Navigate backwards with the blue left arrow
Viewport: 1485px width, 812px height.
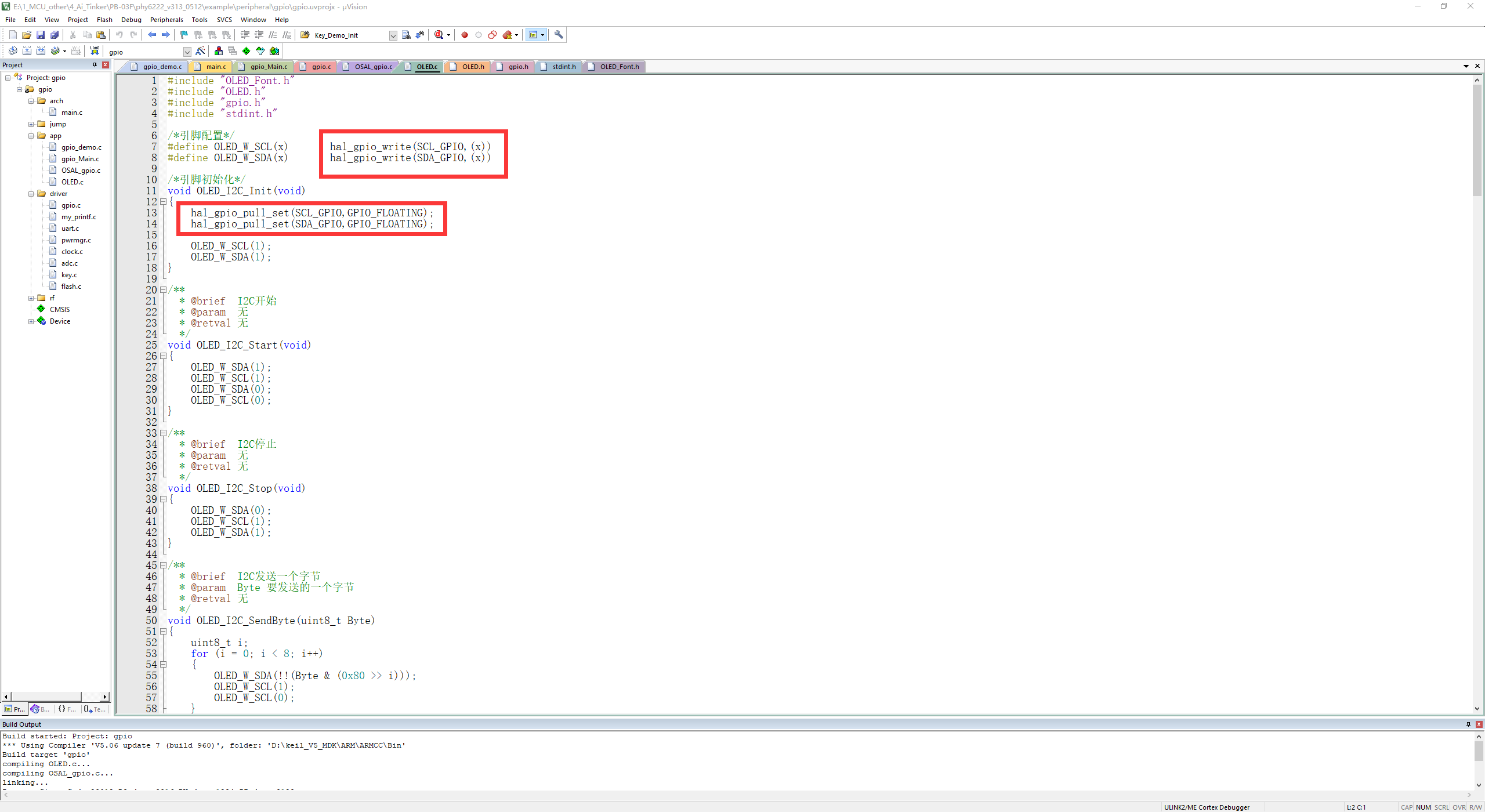152,35
